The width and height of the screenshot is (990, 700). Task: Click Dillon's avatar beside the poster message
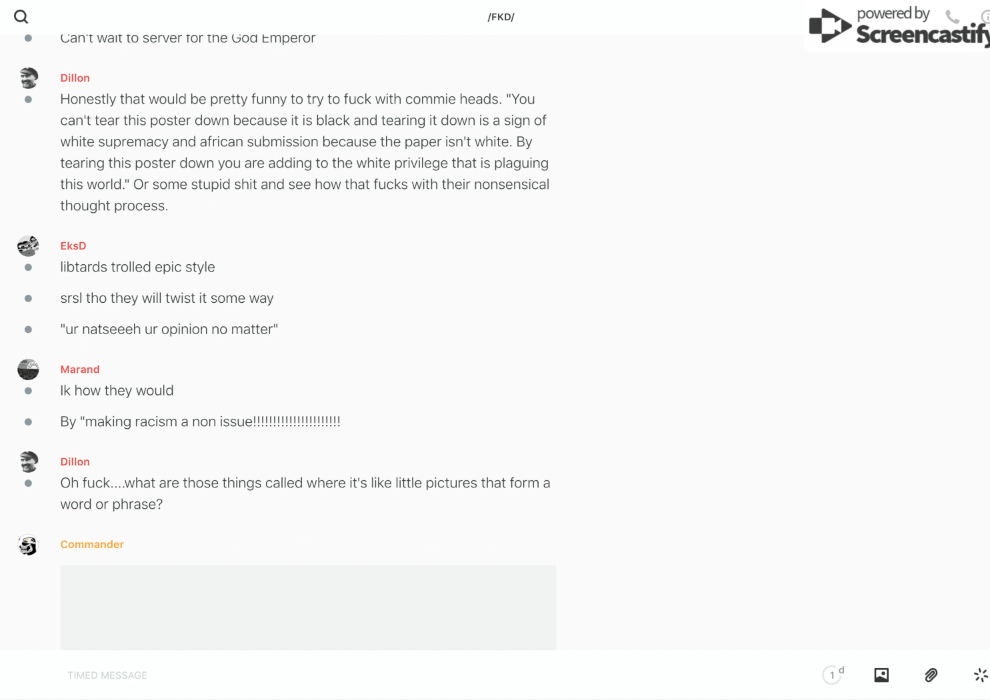coord(28,78)
